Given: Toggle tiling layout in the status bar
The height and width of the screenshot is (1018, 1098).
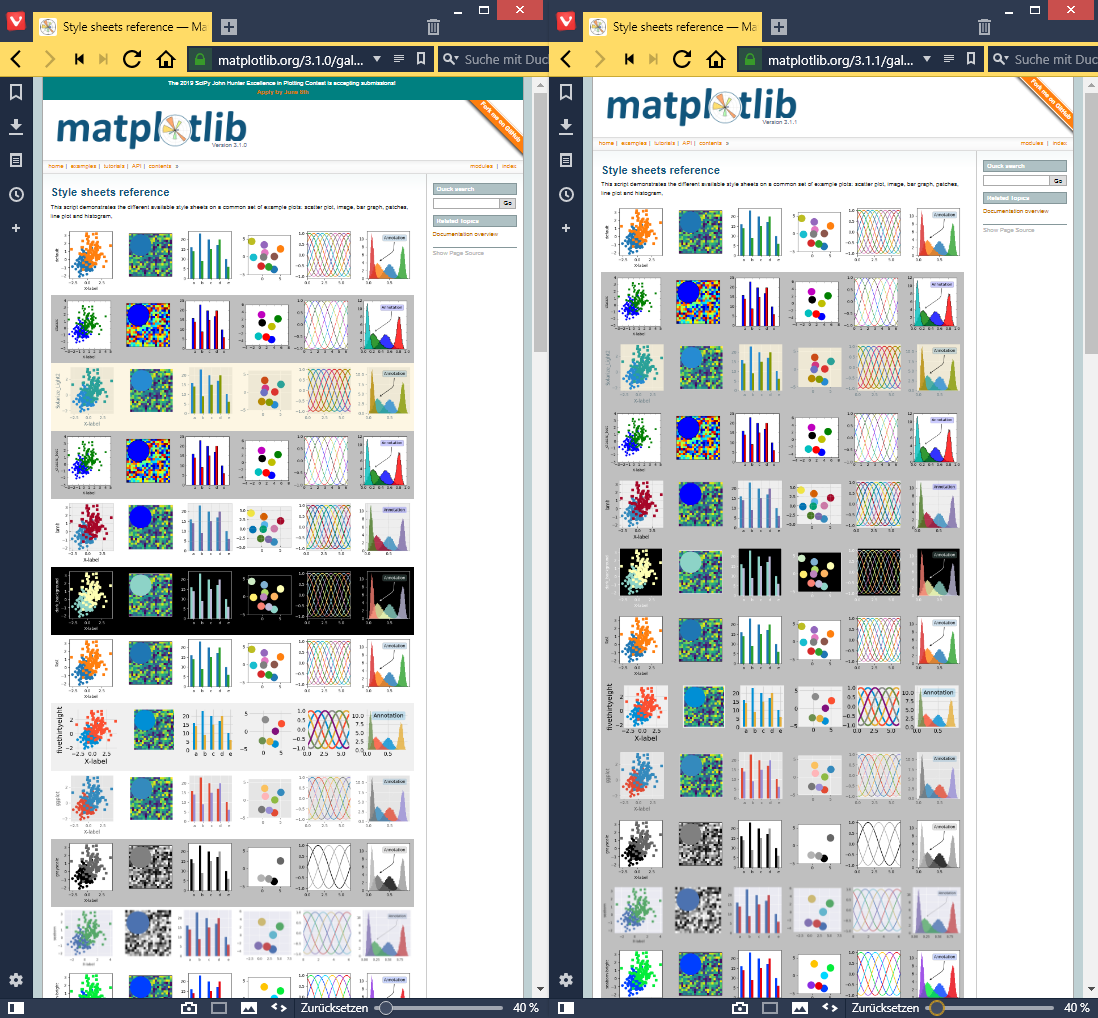Looking at the screenshot, I should (x=218, y=1009).
